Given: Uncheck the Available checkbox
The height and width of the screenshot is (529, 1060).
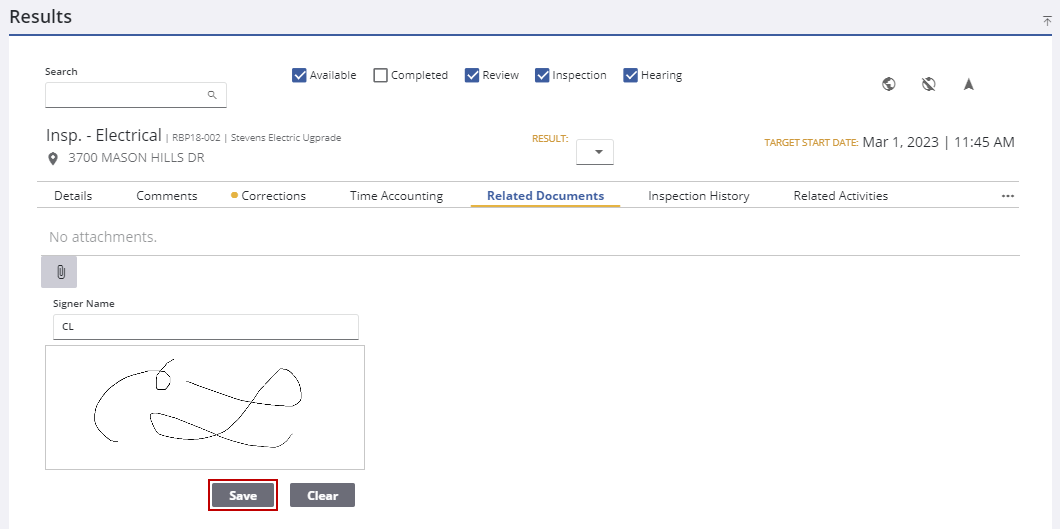Looking at the screenshot, I should point(299,75).
